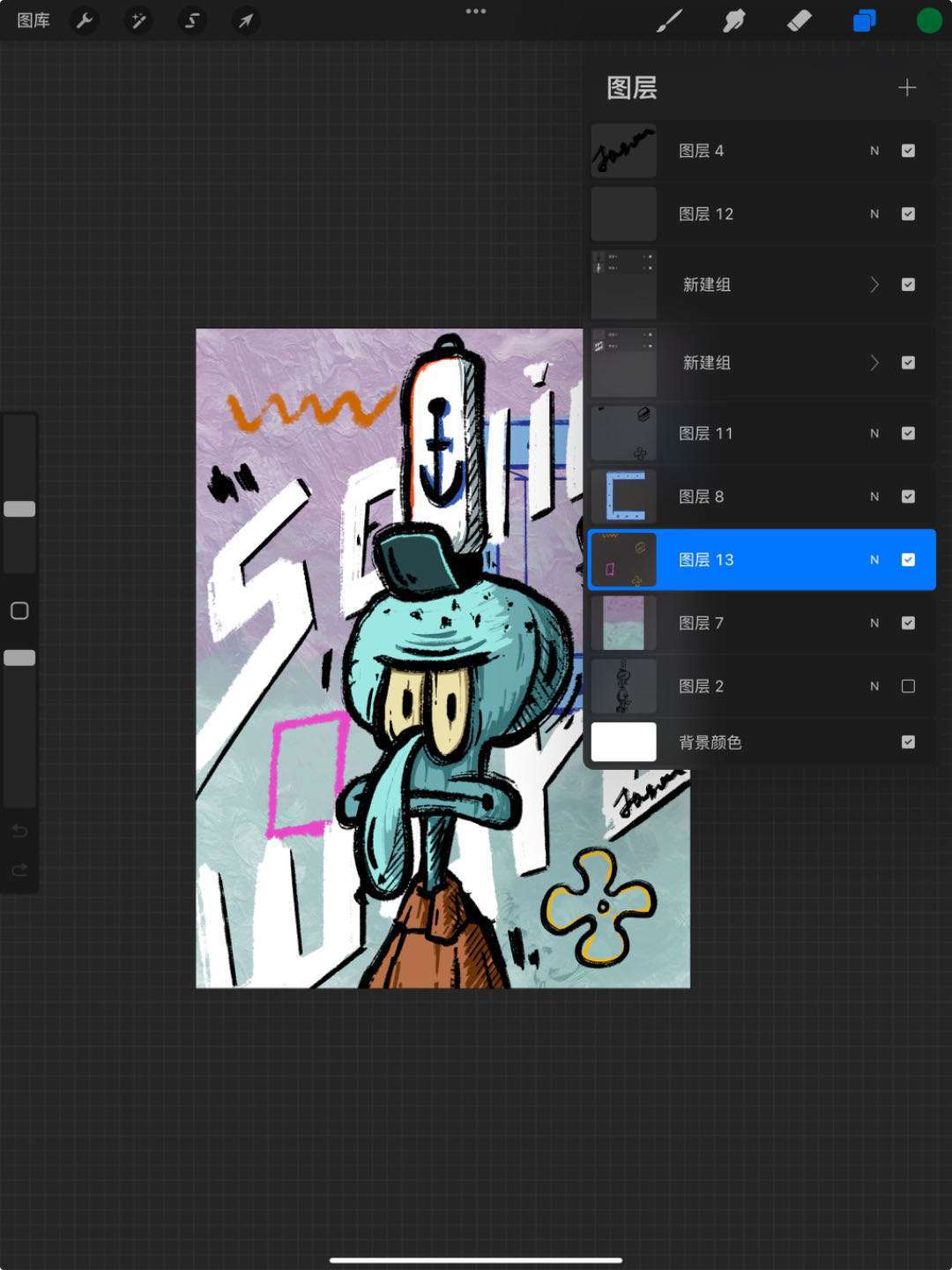Select layer name 图层 11
The width and height of the screenshot is (952, 1270).
coord(706,433)
